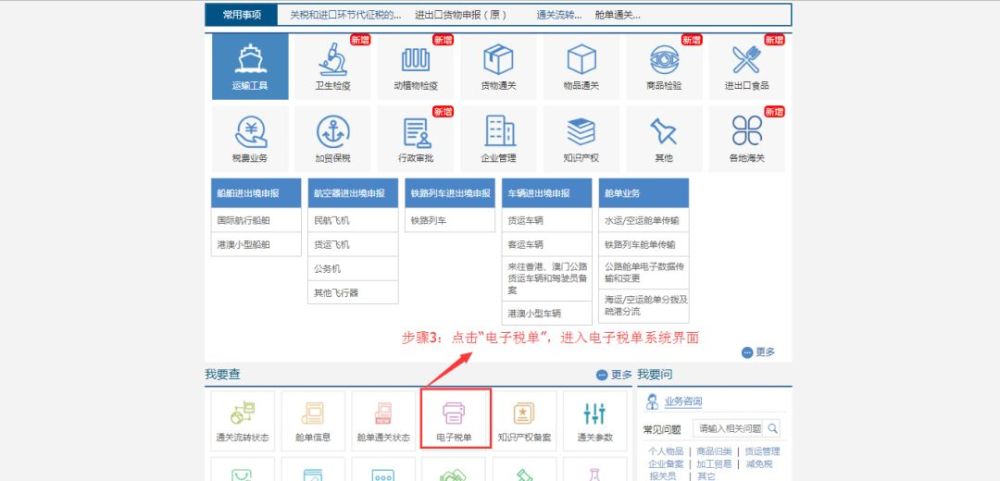Expand 更多 beside the 我要查 heading
Screen dimensions: 1000x481
click(x=614, y=374)
